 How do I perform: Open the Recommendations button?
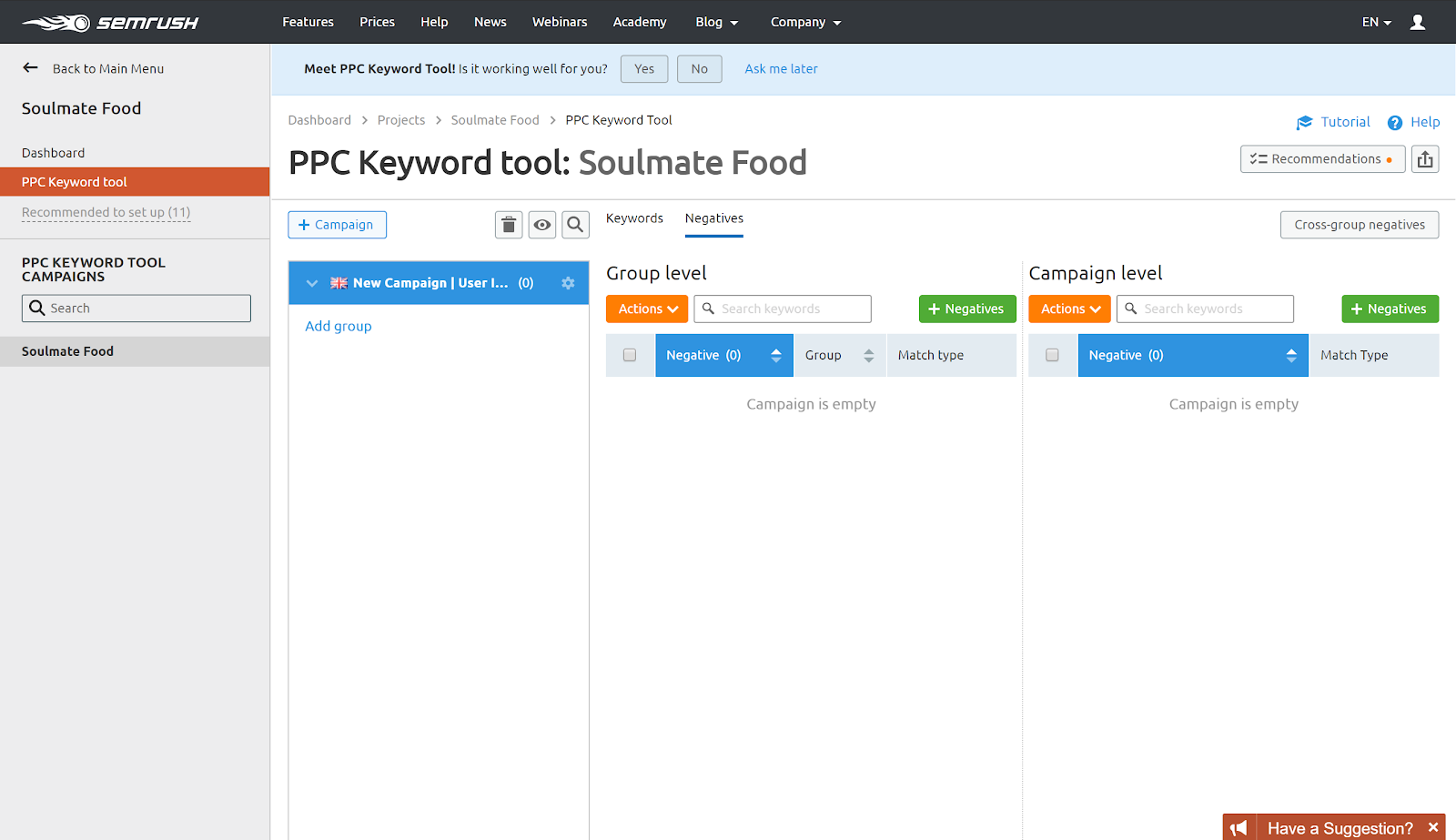pos(1322,159)
